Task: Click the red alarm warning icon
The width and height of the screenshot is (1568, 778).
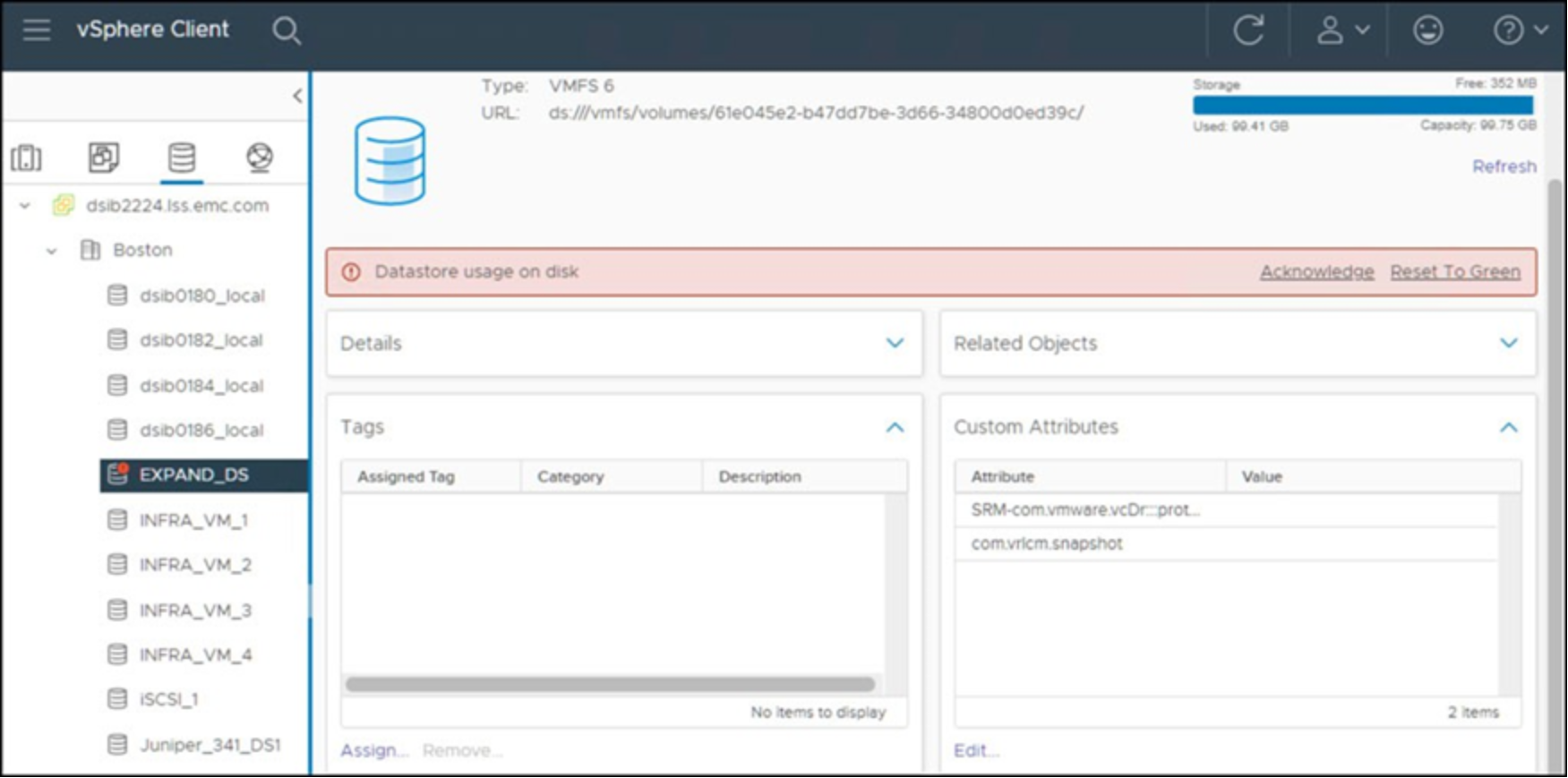Action: pyautogui.click(x=351, y=272)
